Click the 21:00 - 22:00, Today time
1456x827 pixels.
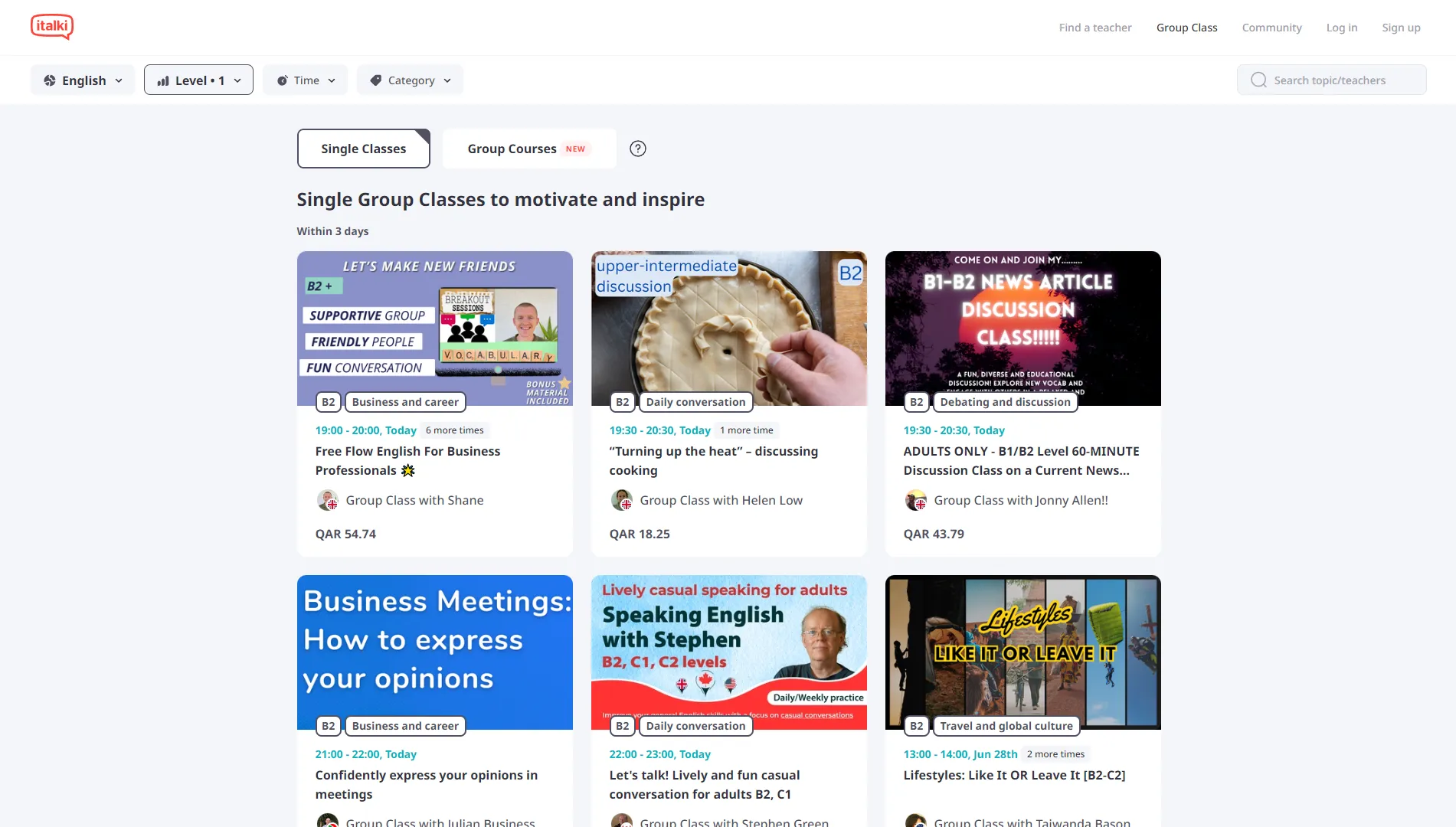366,754
